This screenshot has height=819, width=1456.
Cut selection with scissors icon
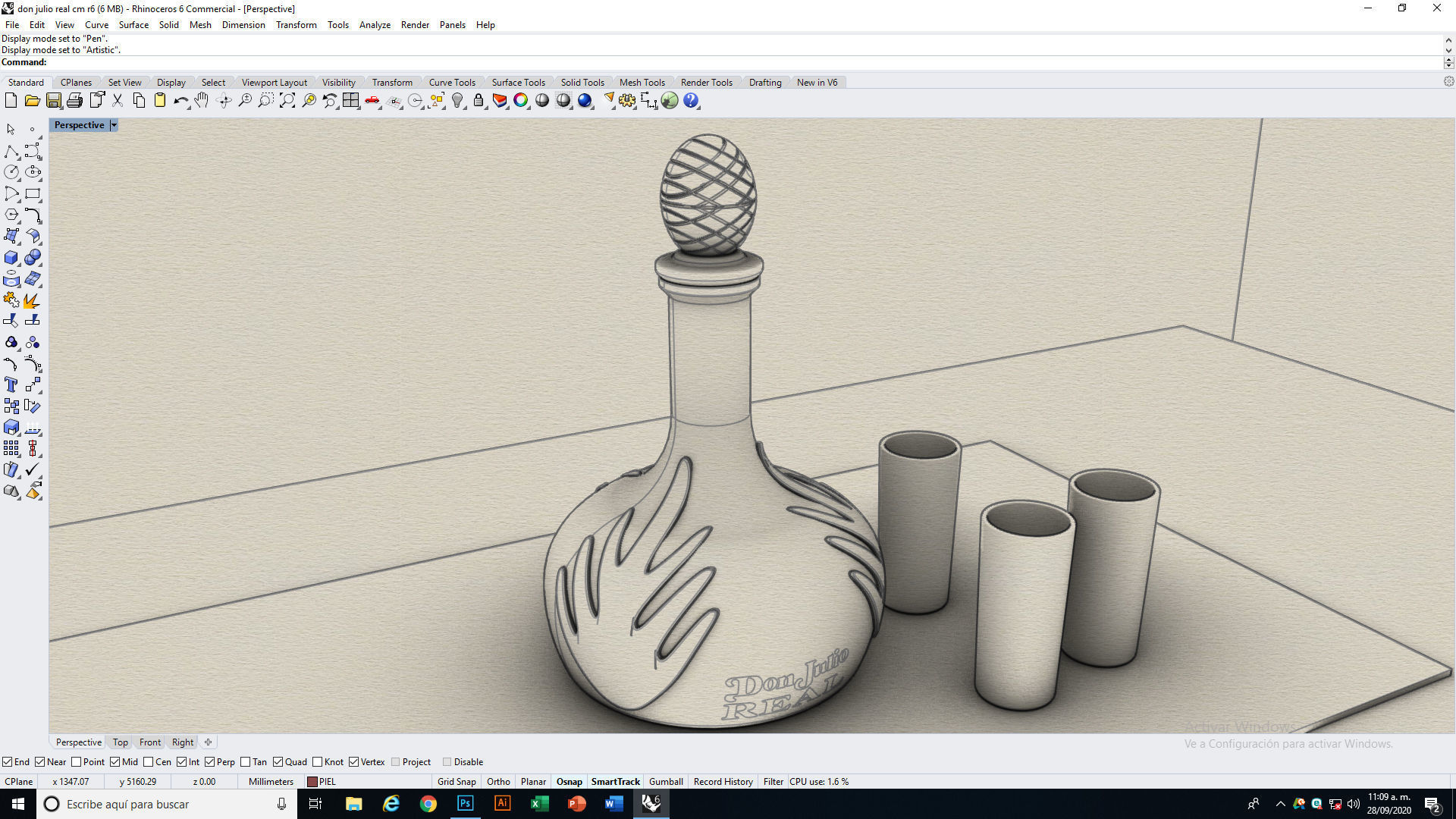118,101
